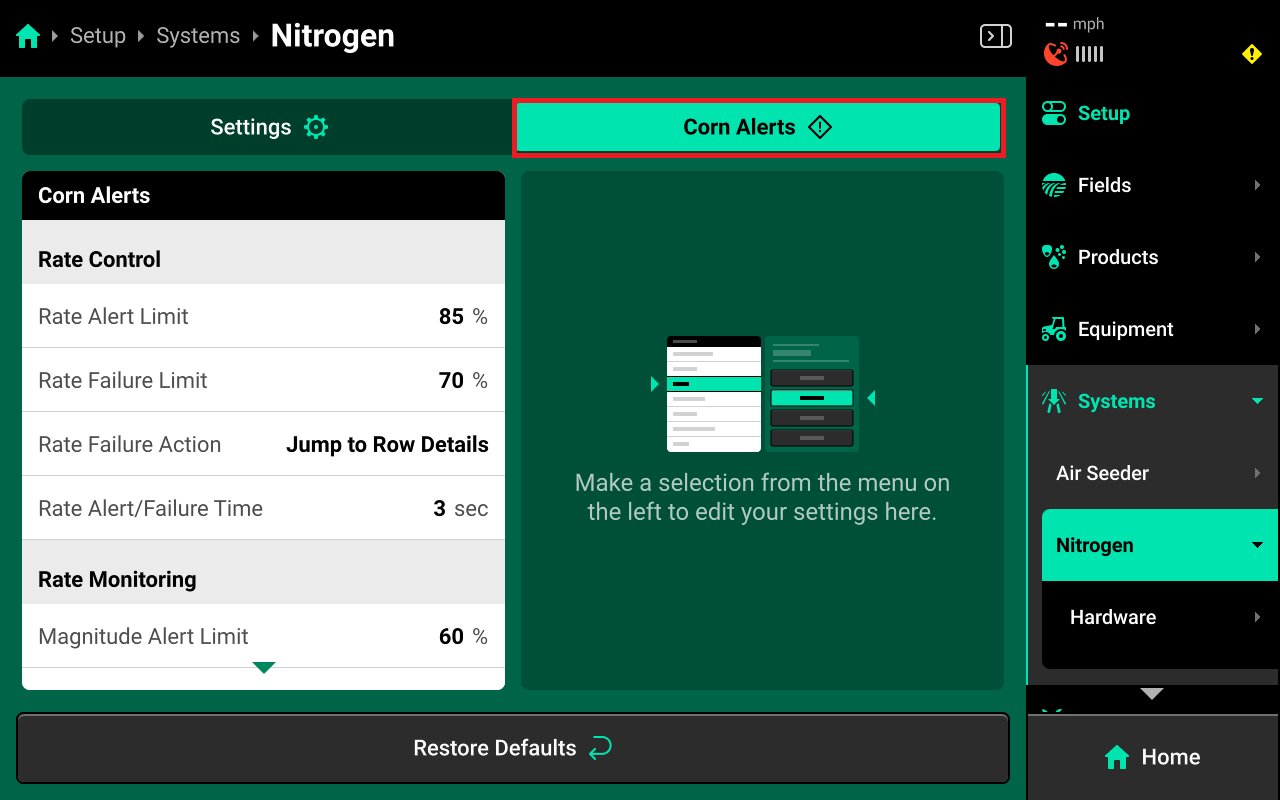Click the green home icon in breadcrumb
This screenshot has width=1280, height=800.
28,37
